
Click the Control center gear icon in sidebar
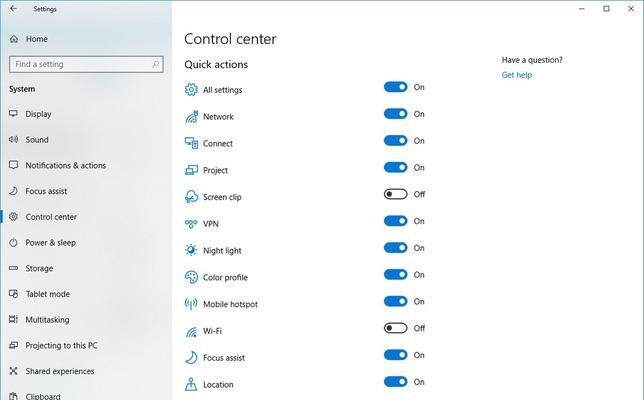[x=14, y=216]
